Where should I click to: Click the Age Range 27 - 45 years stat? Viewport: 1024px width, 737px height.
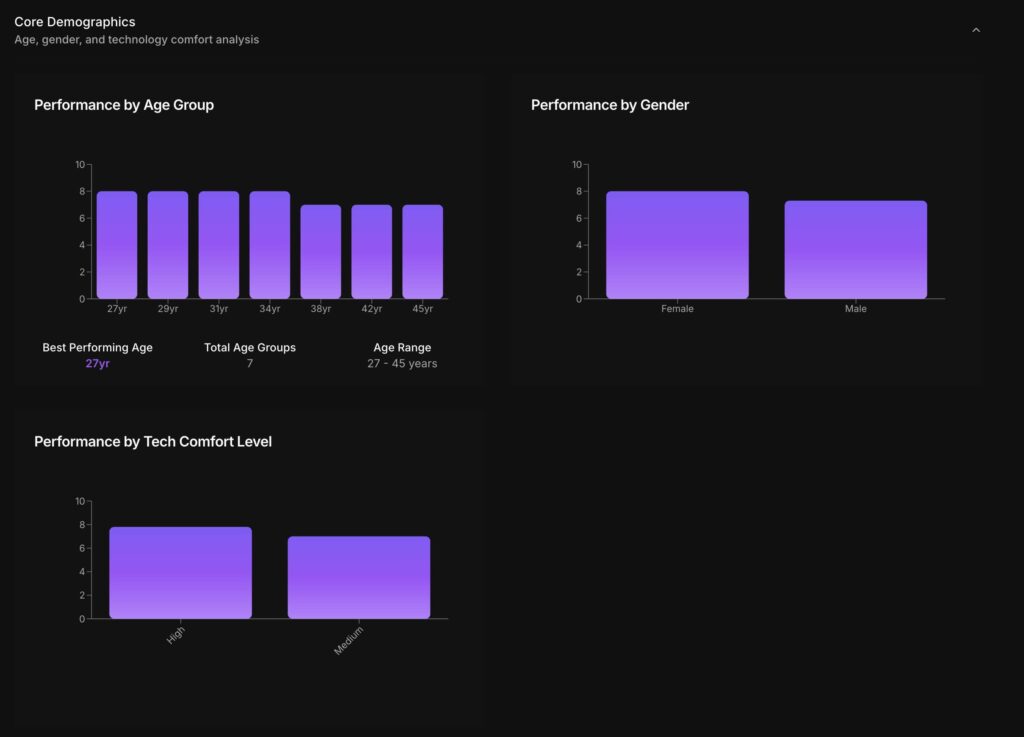coord(402,355)
